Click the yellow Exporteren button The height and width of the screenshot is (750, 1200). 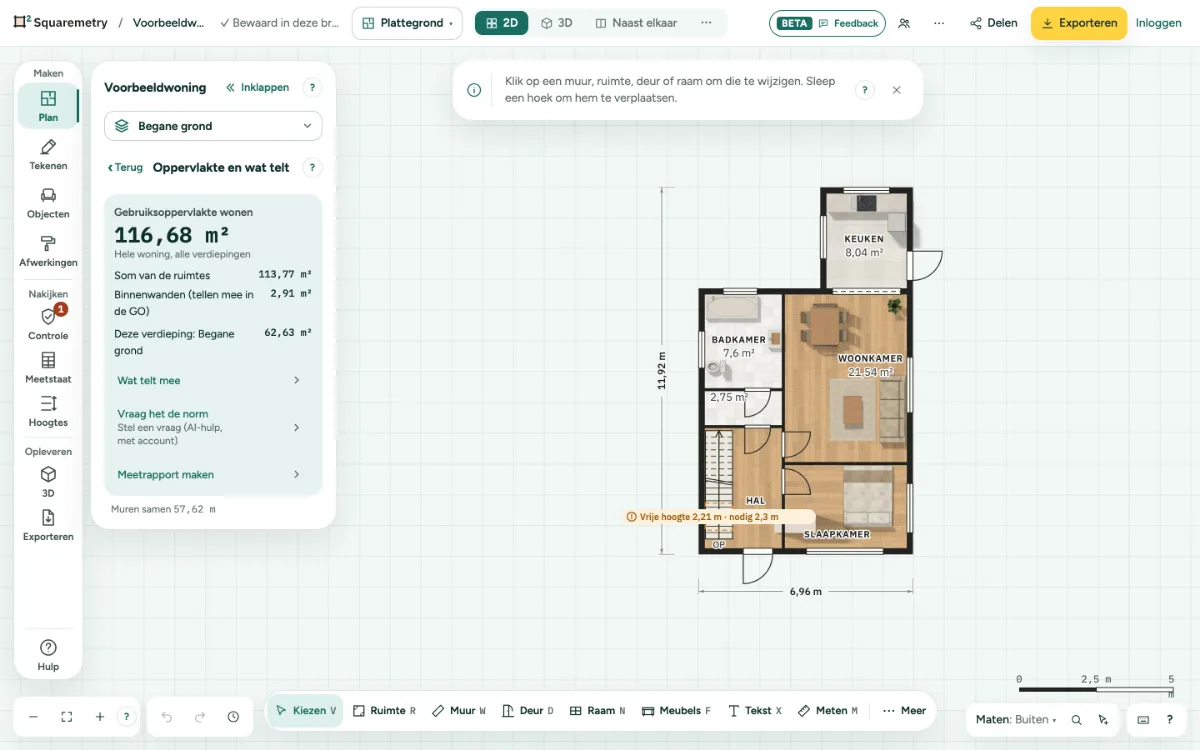coord(1079,23)
